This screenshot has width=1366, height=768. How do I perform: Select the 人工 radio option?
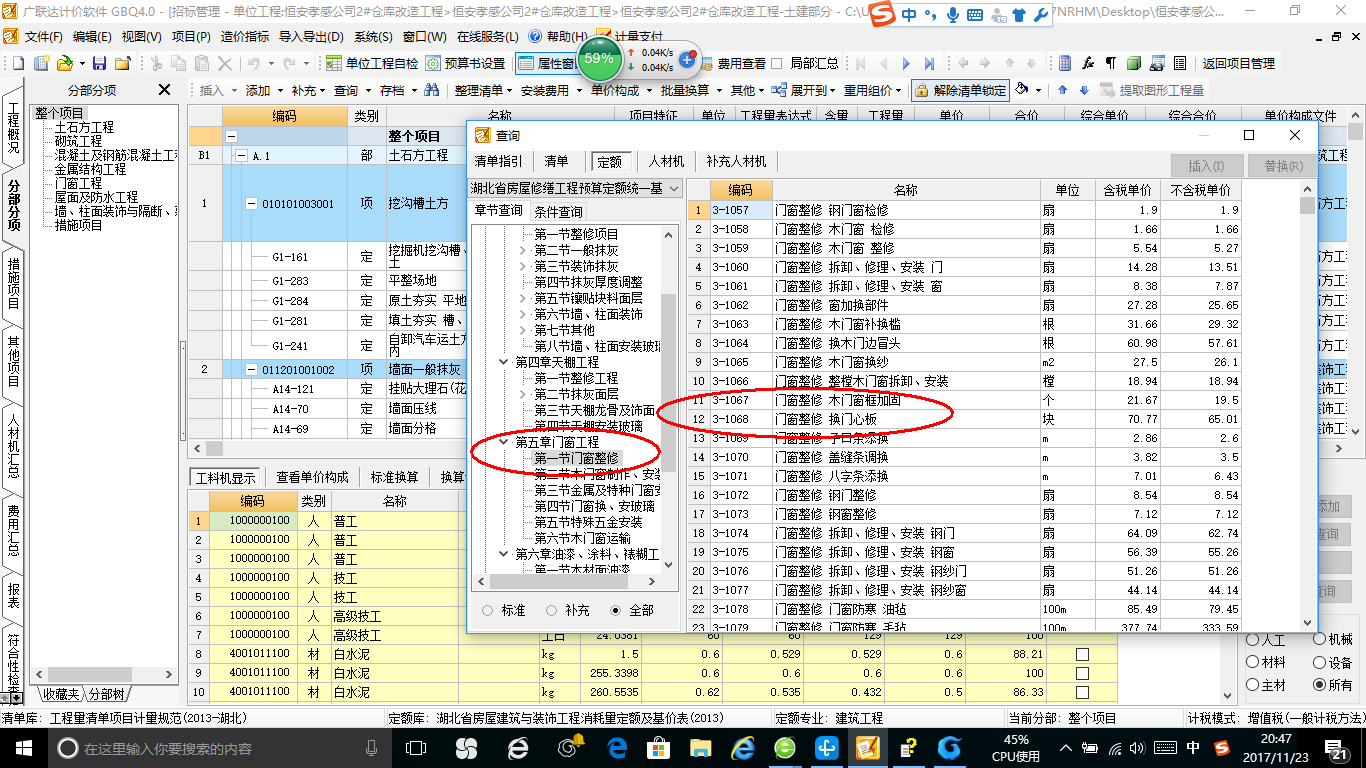pos(1252,640)
